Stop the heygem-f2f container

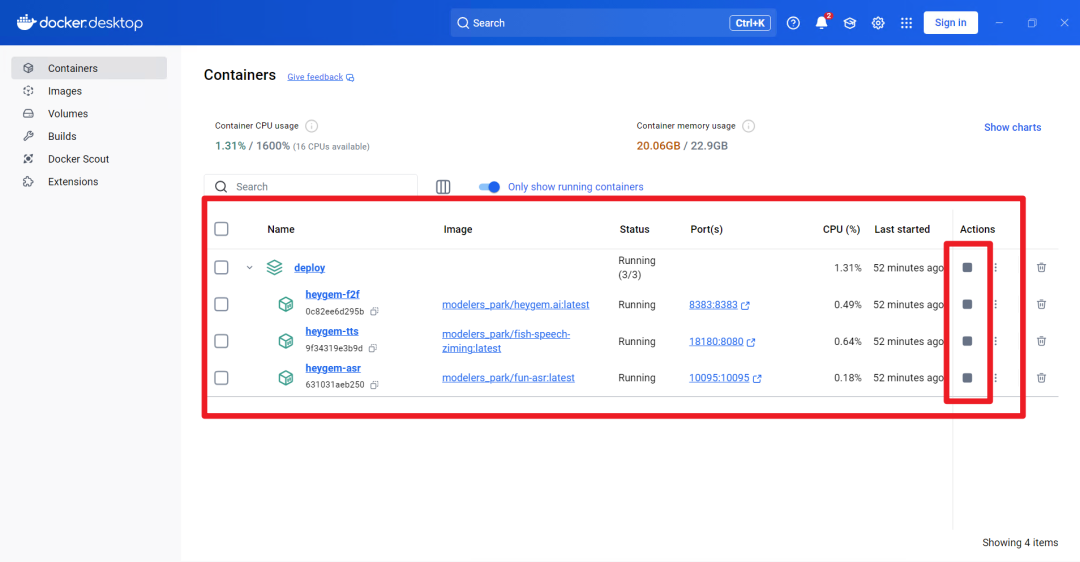tap(967, 304)
